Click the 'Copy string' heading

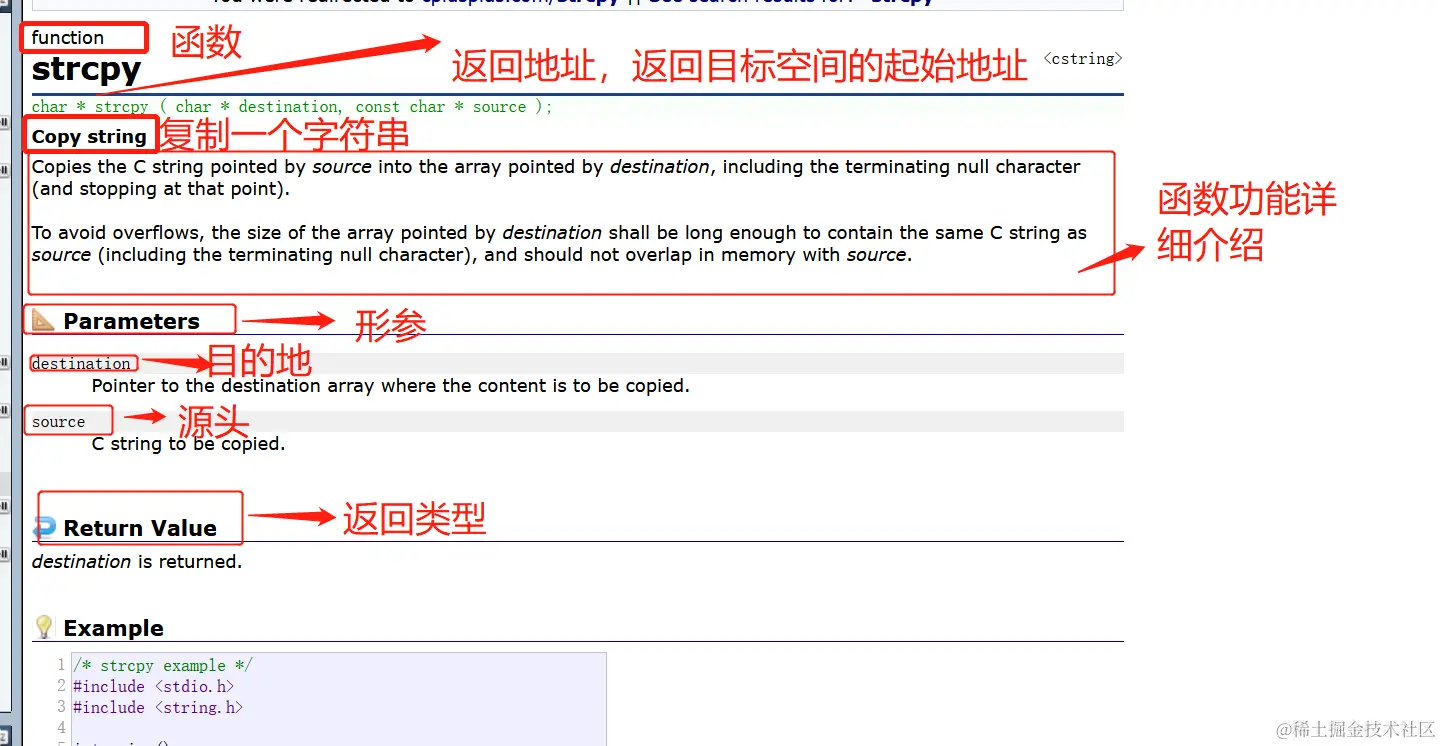pyautogui.click(x=89, y=137)
